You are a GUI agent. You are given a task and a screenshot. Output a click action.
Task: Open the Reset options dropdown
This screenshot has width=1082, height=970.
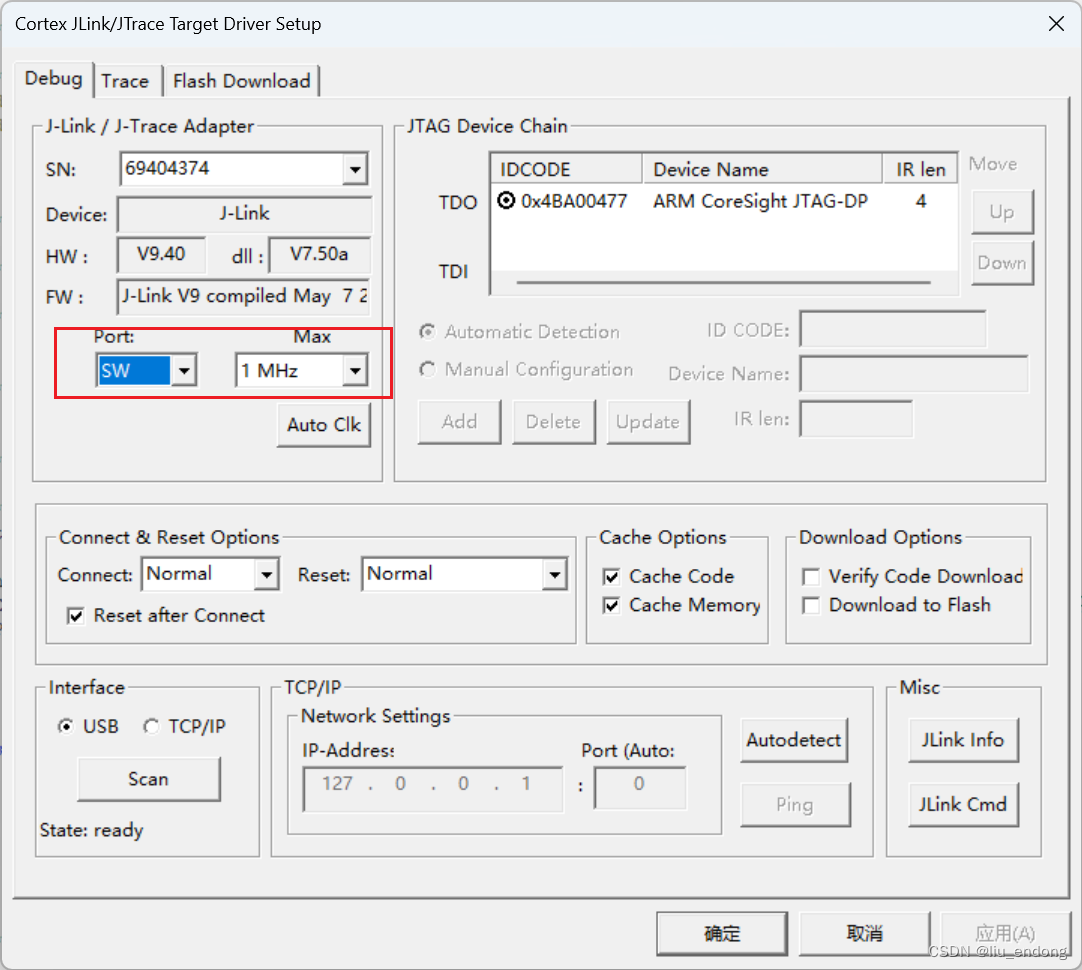click(x=554, y=574)
